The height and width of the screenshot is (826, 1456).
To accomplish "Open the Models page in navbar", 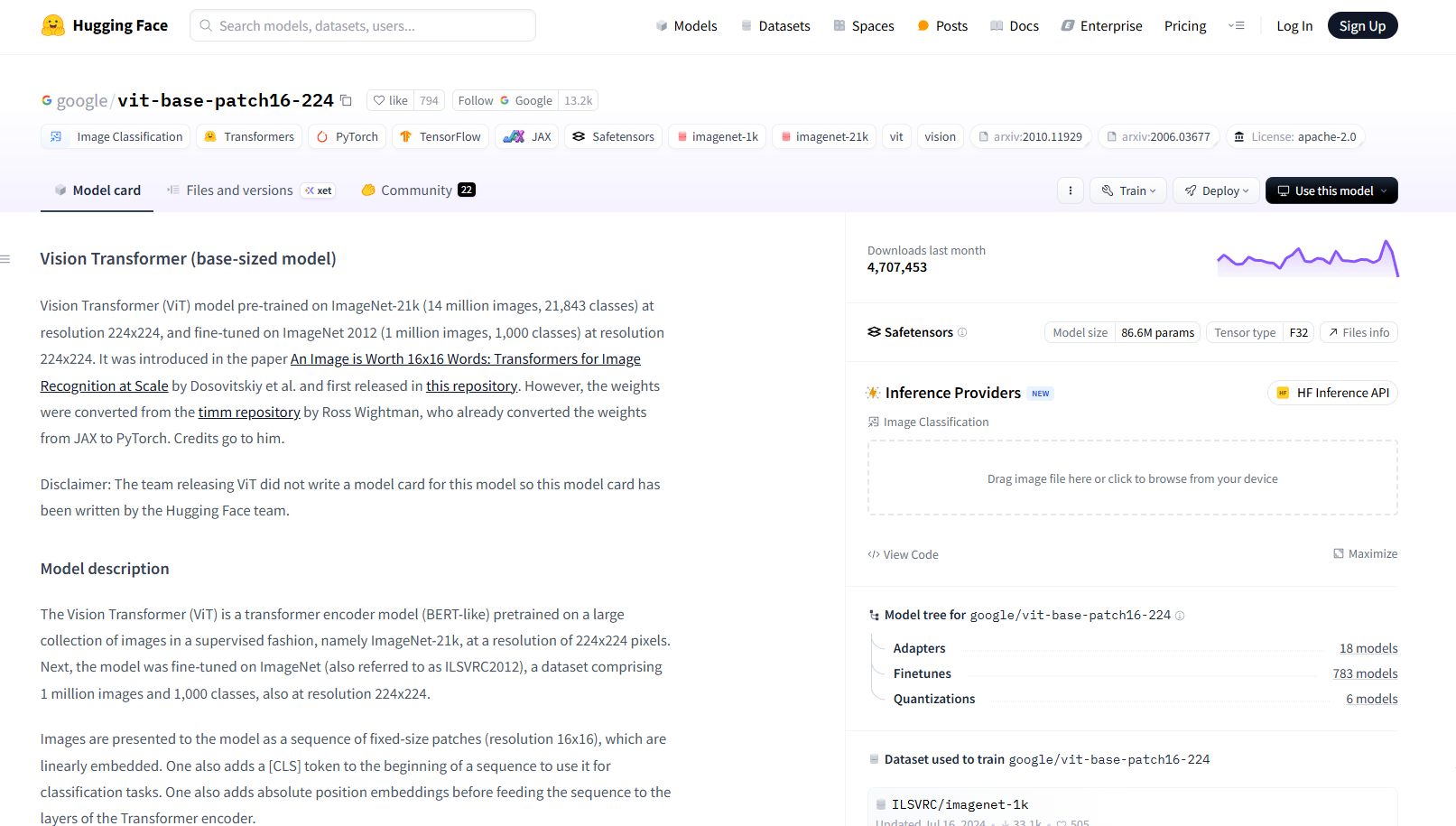I will point(686,26).
